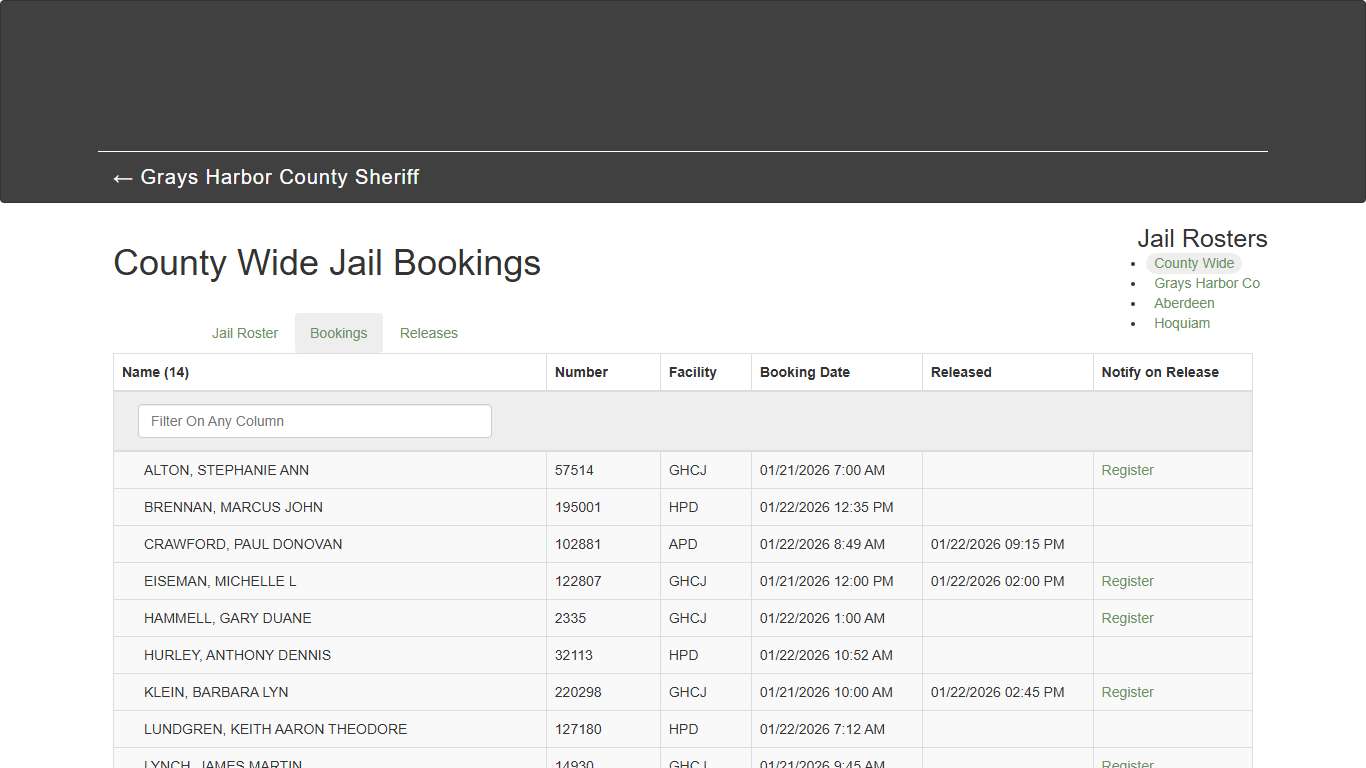Open the Grays Harbor Co roster

(1207, 283)
